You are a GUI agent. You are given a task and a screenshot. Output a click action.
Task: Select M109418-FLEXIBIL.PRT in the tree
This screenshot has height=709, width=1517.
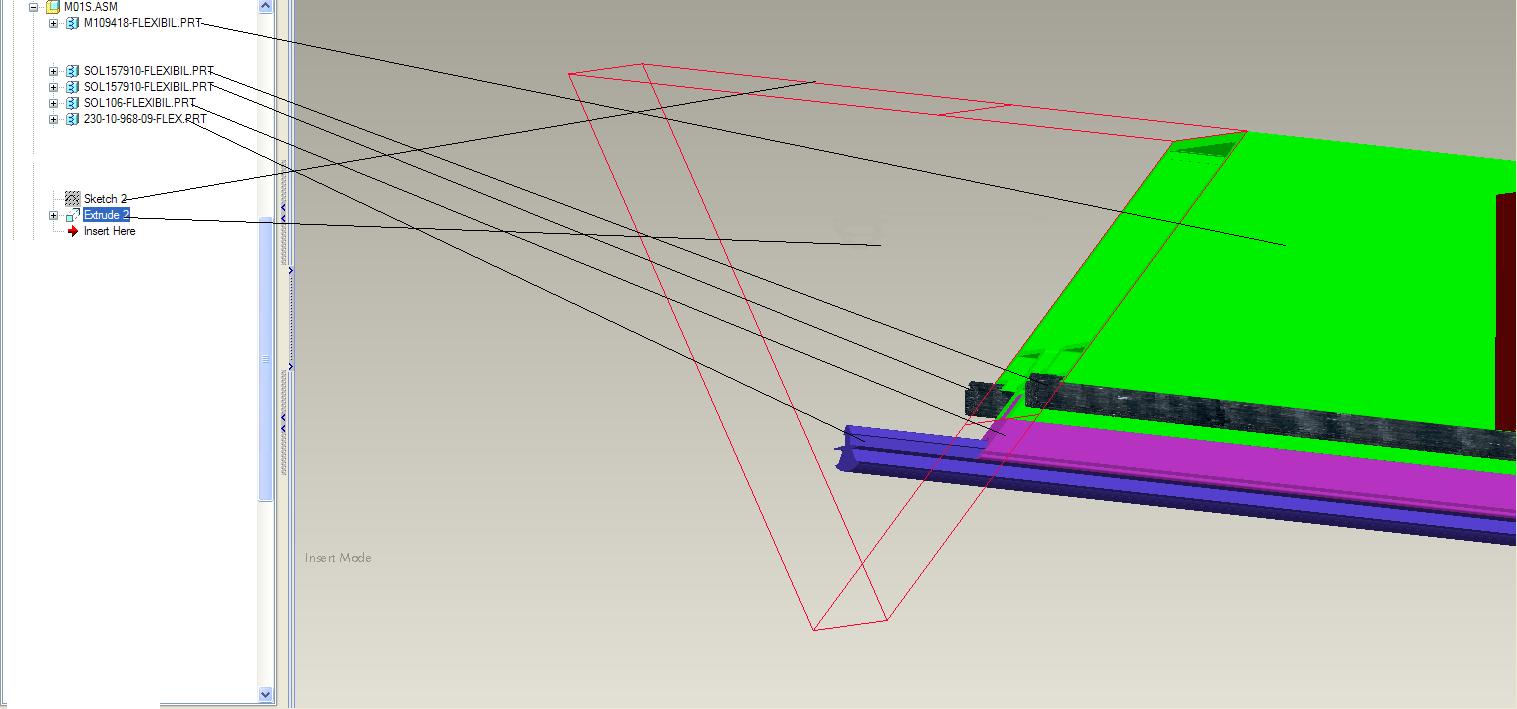pos(143,23)
